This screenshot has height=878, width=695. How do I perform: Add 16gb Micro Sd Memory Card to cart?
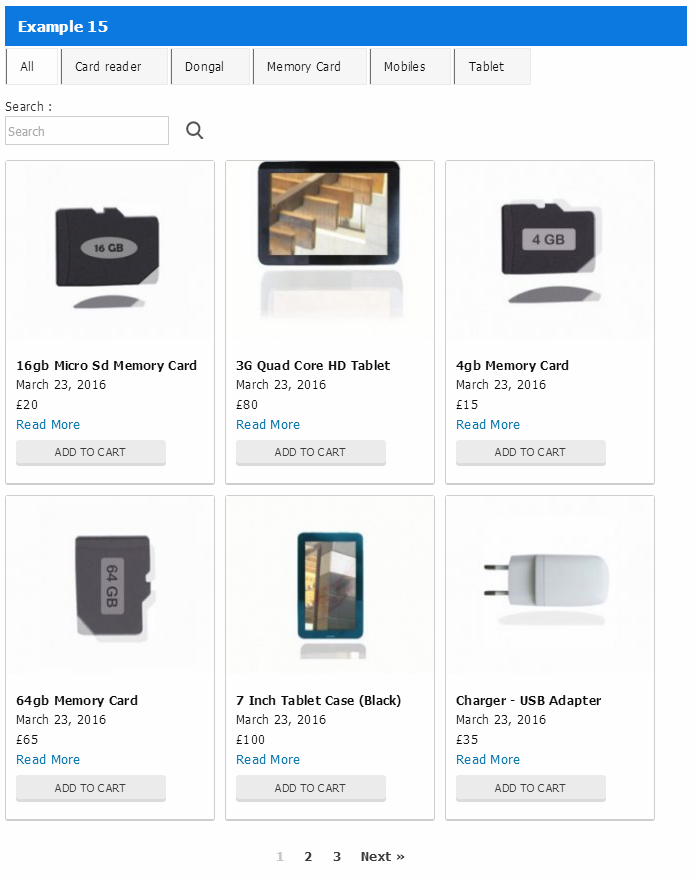[91, 452]
